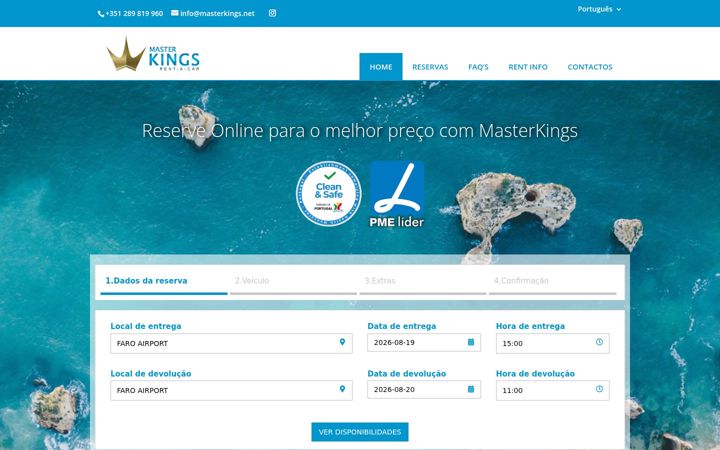The image size is (720, 450).
Task: Open the CONTACTOS menu item
Action: click(590, 67)
